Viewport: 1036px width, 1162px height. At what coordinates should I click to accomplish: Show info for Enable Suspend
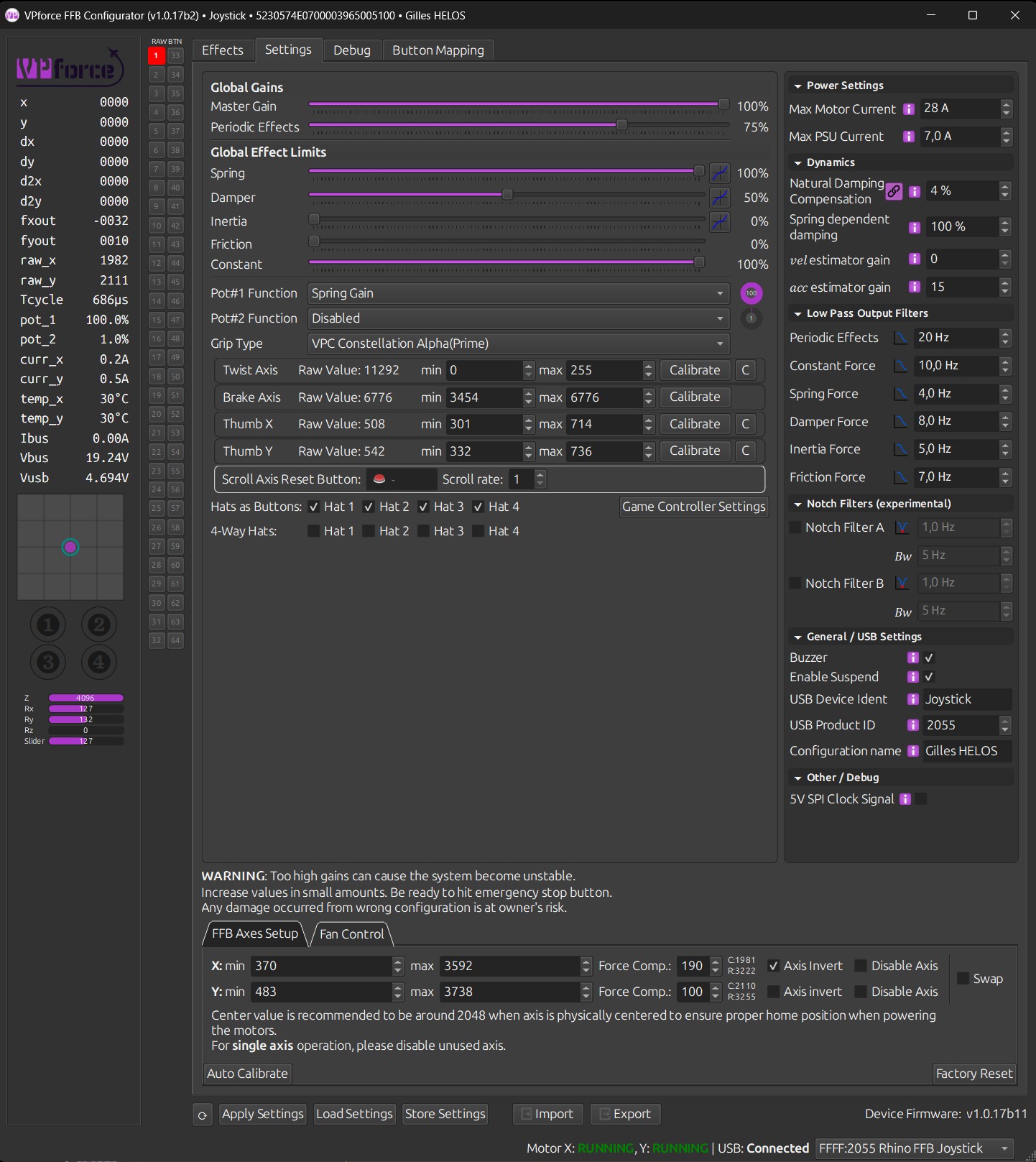(913, 677)
